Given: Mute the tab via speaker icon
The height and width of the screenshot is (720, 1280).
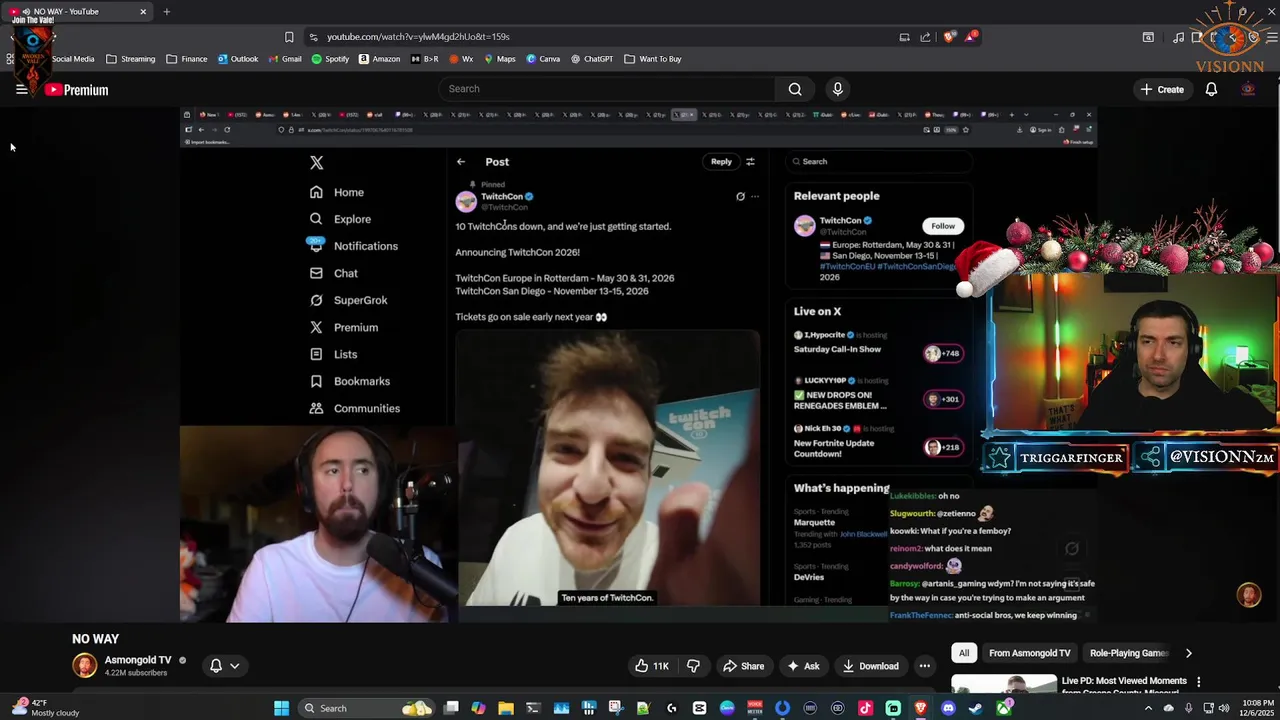Looking at the screenshot, I should 27,12.
